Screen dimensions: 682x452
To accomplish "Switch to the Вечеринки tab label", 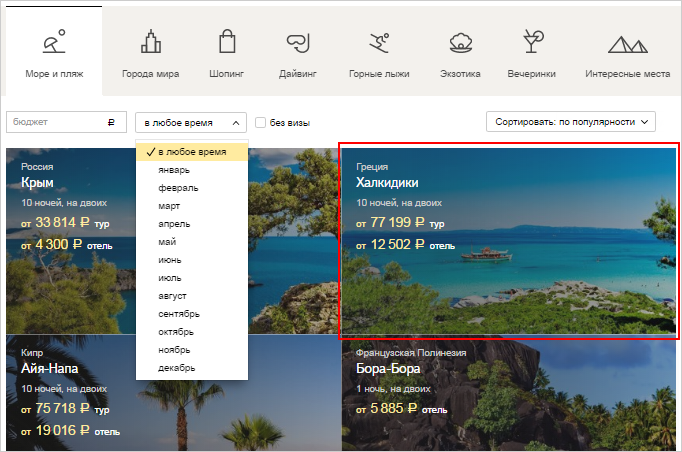I will (532, 74).
